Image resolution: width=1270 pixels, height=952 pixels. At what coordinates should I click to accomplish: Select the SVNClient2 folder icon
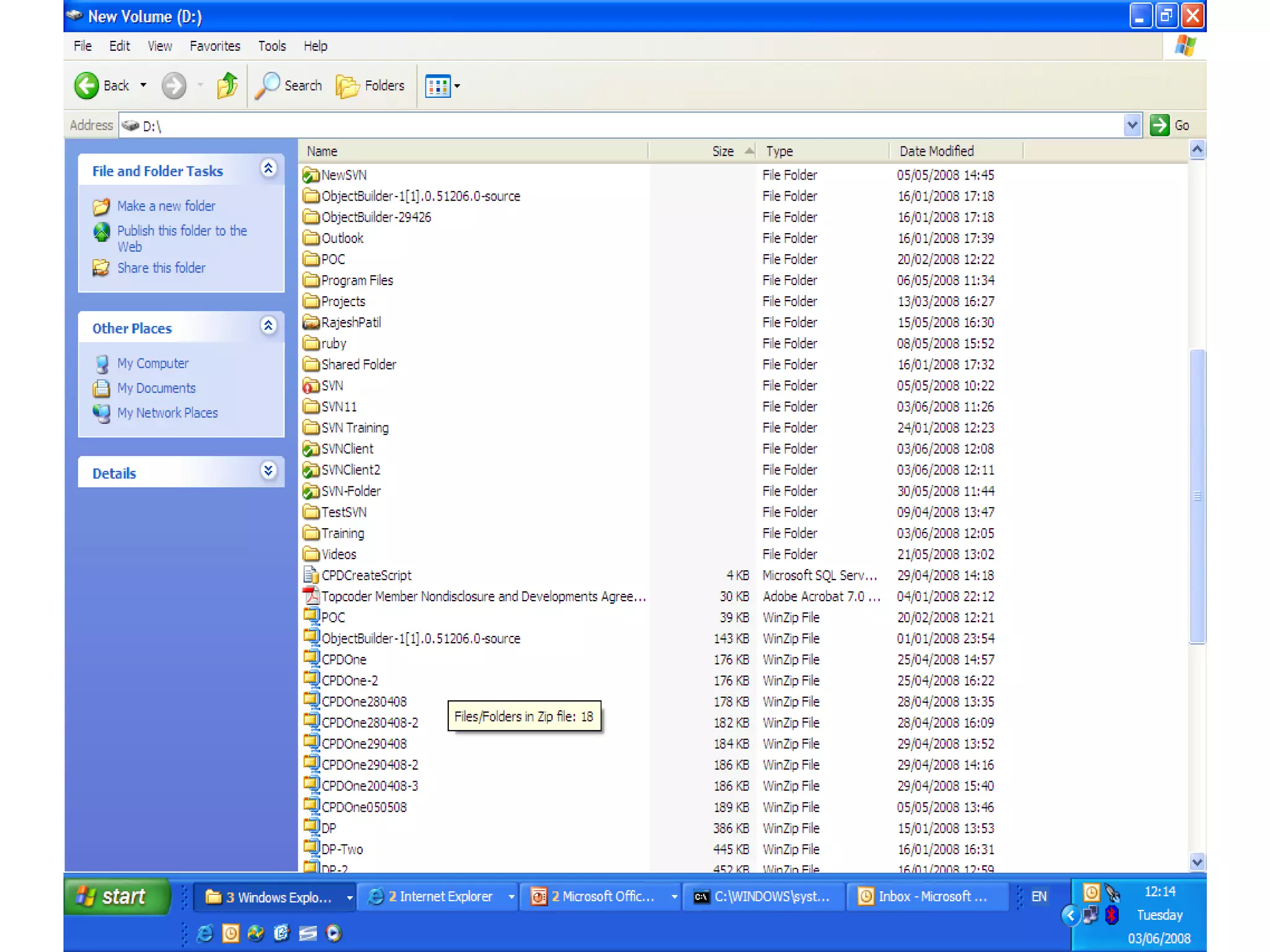(311, 470)
